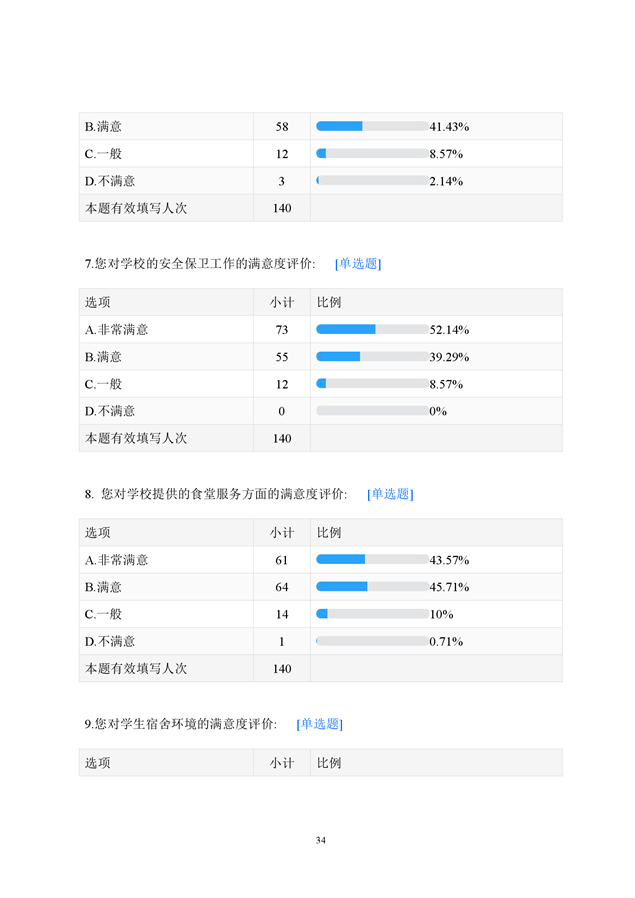
Task: Select the question 8 title about 食堂服务
Action: [218, 494]
